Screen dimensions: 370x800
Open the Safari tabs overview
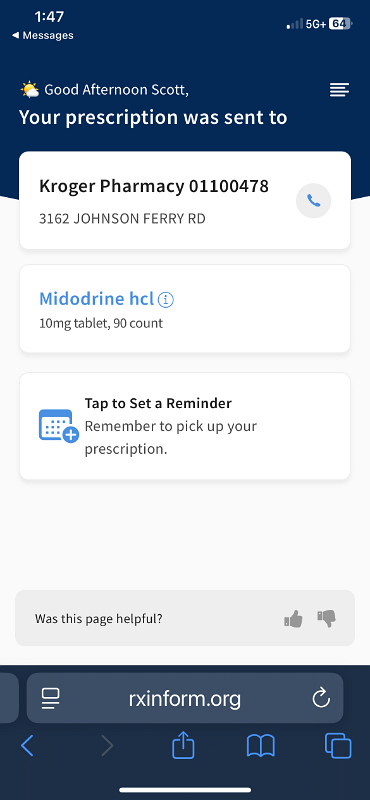pos(338,746)
